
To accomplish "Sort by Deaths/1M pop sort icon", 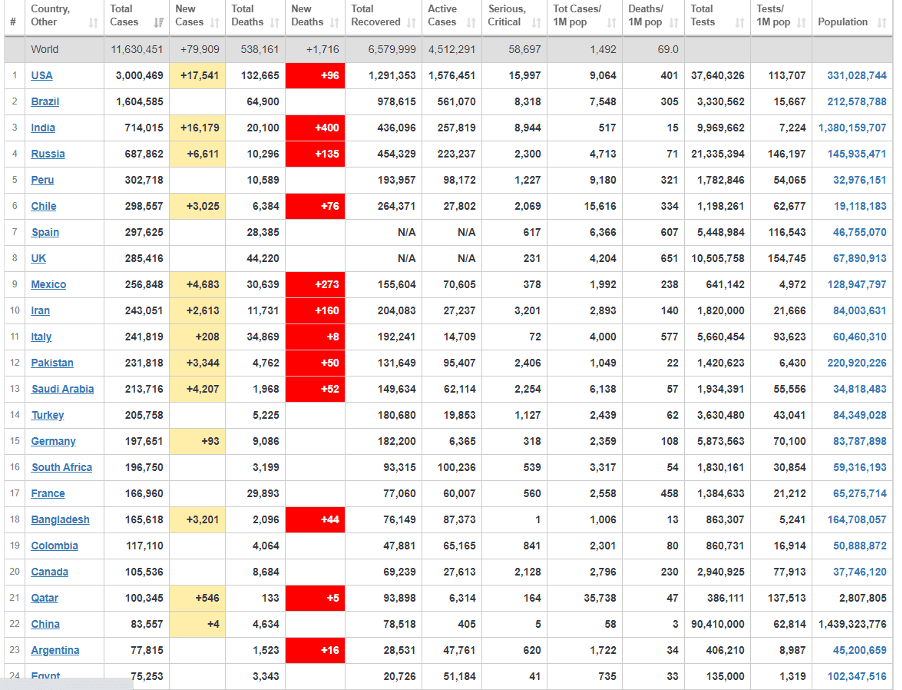I will click(674, 23).
